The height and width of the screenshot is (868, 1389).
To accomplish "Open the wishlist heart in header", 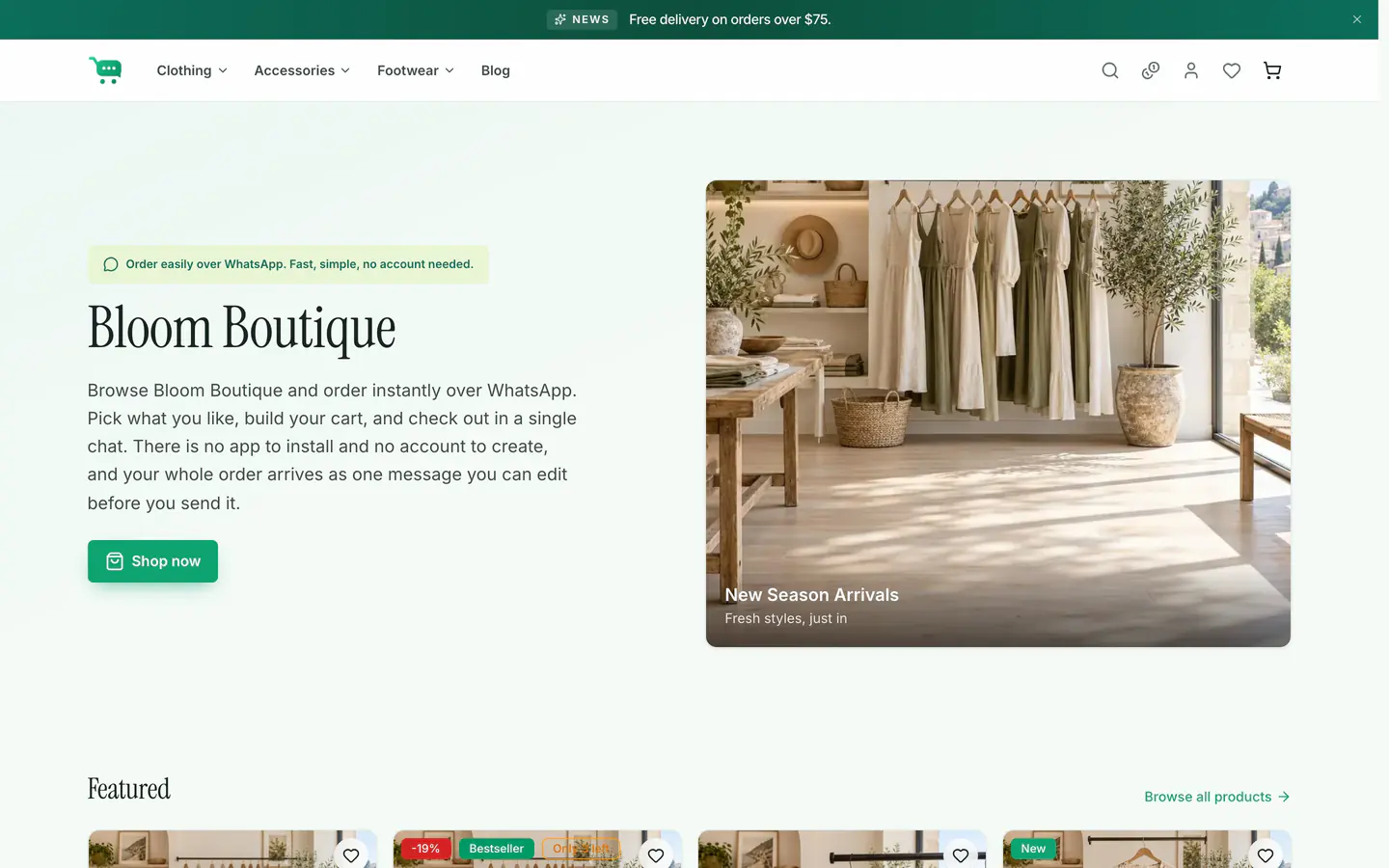I will coord(1232,70).
